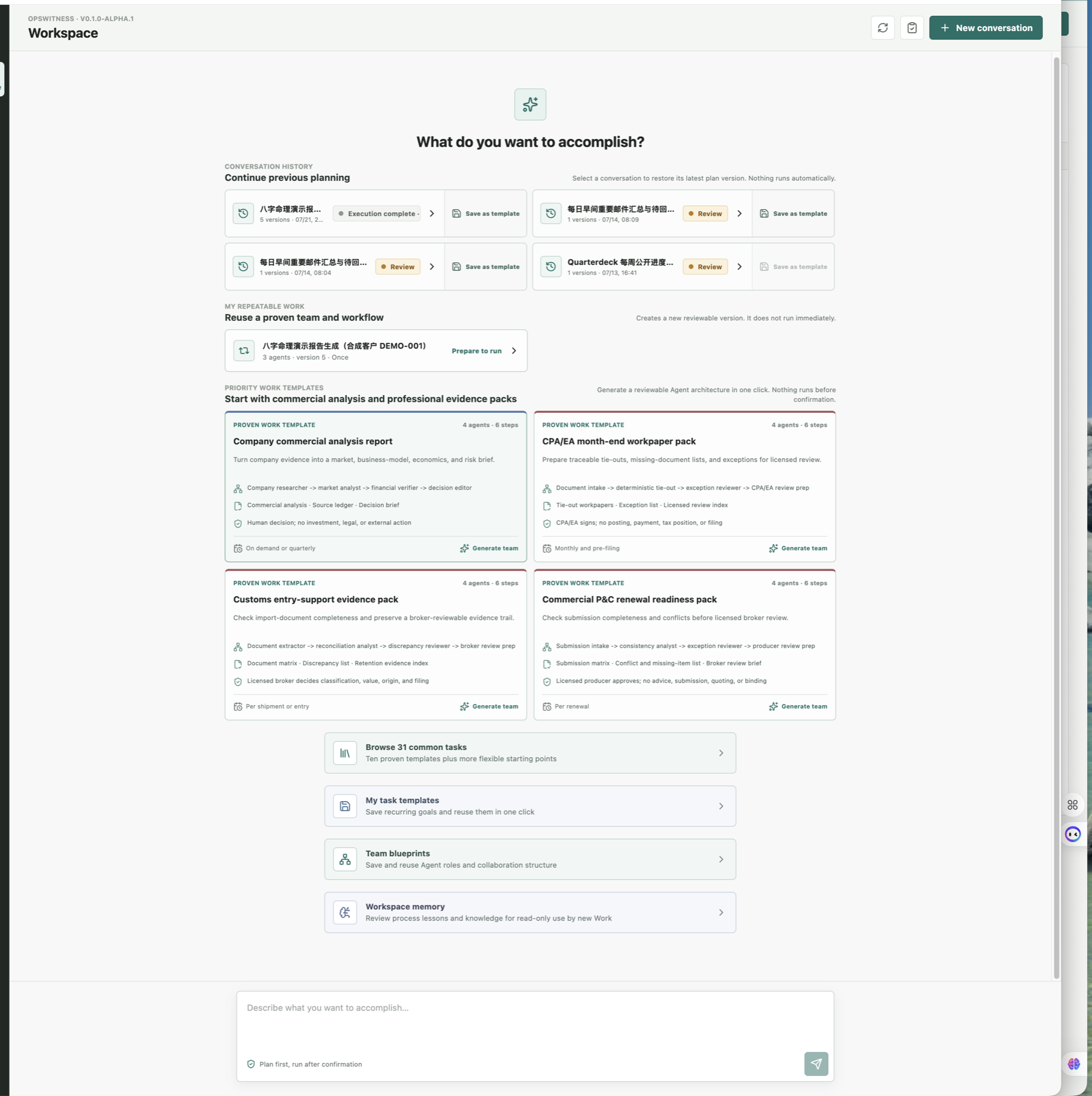Generate team for Commercial P&C renewal readiness pack

(798, 707)
